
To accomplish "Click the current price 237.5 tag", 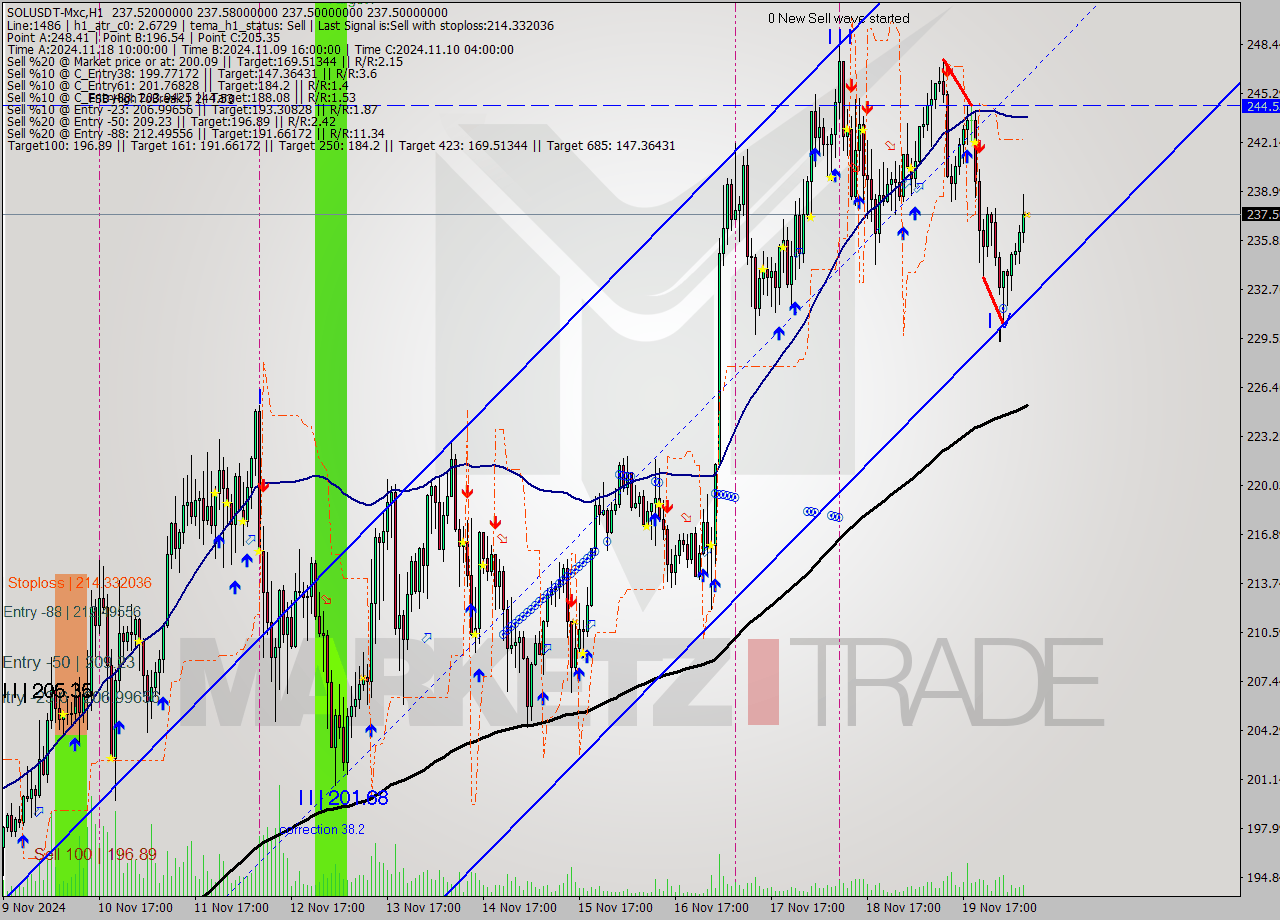I will (x=1260, y=214).
